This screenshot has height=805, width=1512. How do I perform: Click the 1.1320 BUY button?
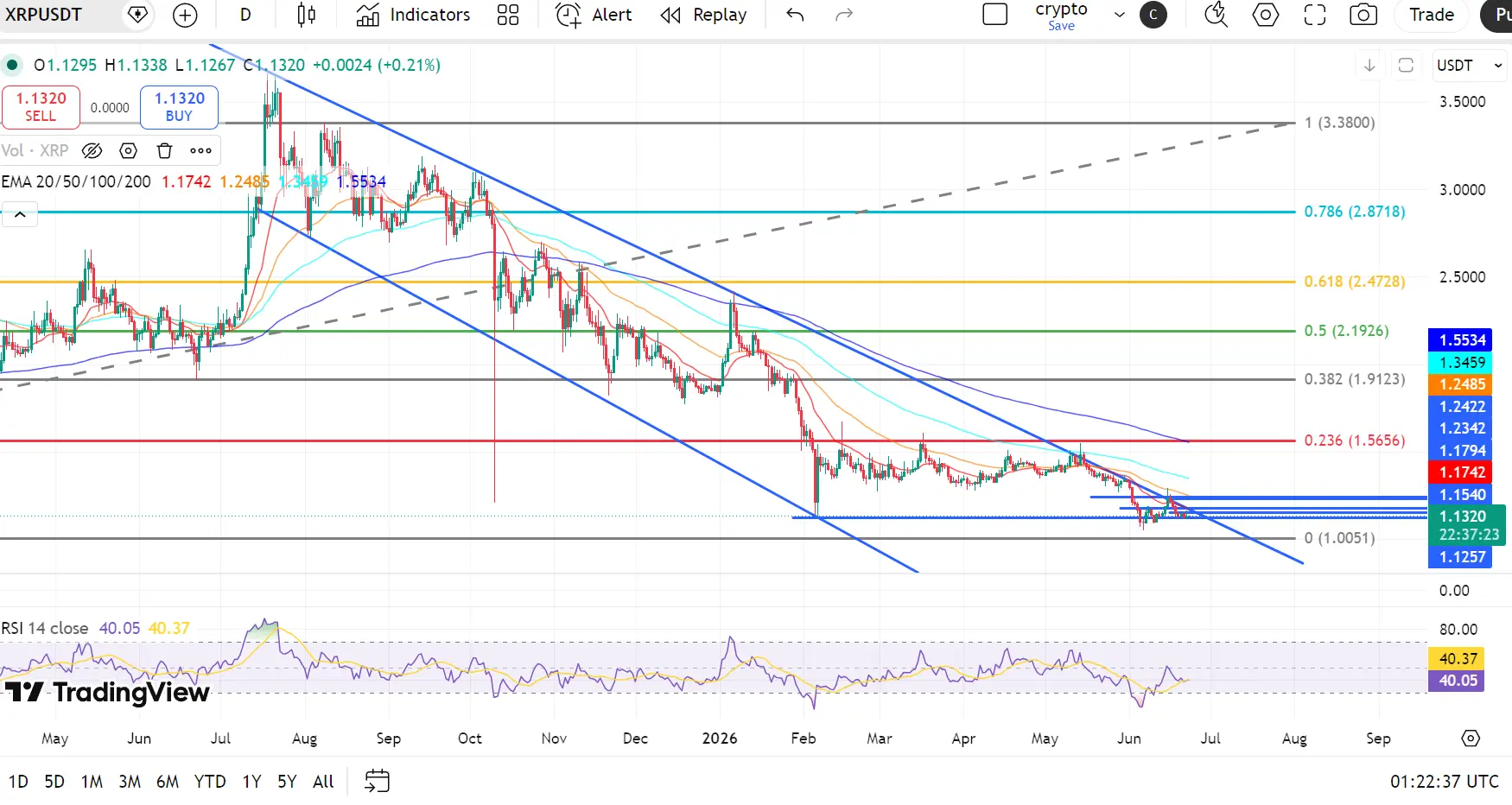pyautogui.click(x=179, y=107)
